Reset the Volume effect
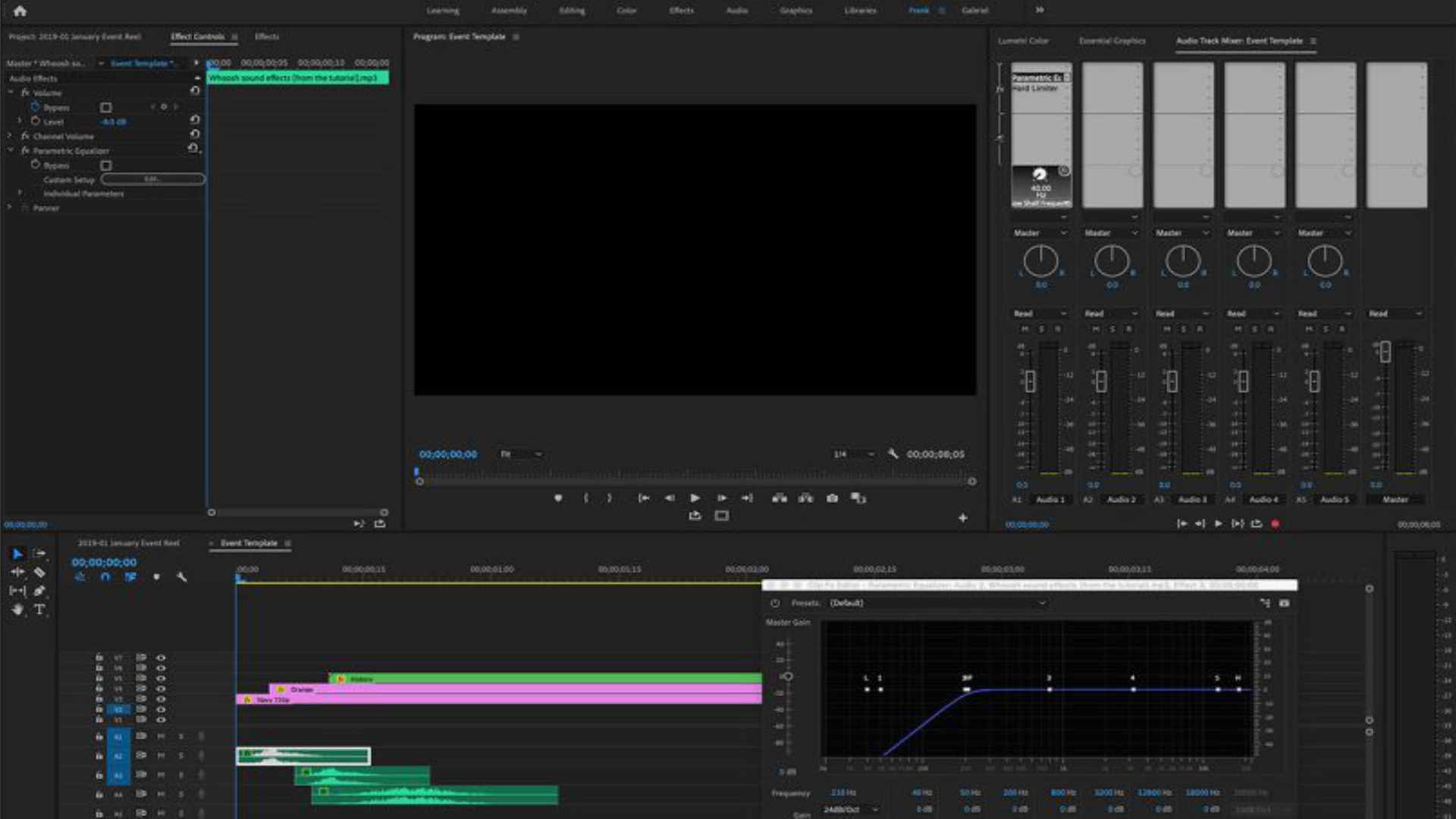 [x=195, y=91]
